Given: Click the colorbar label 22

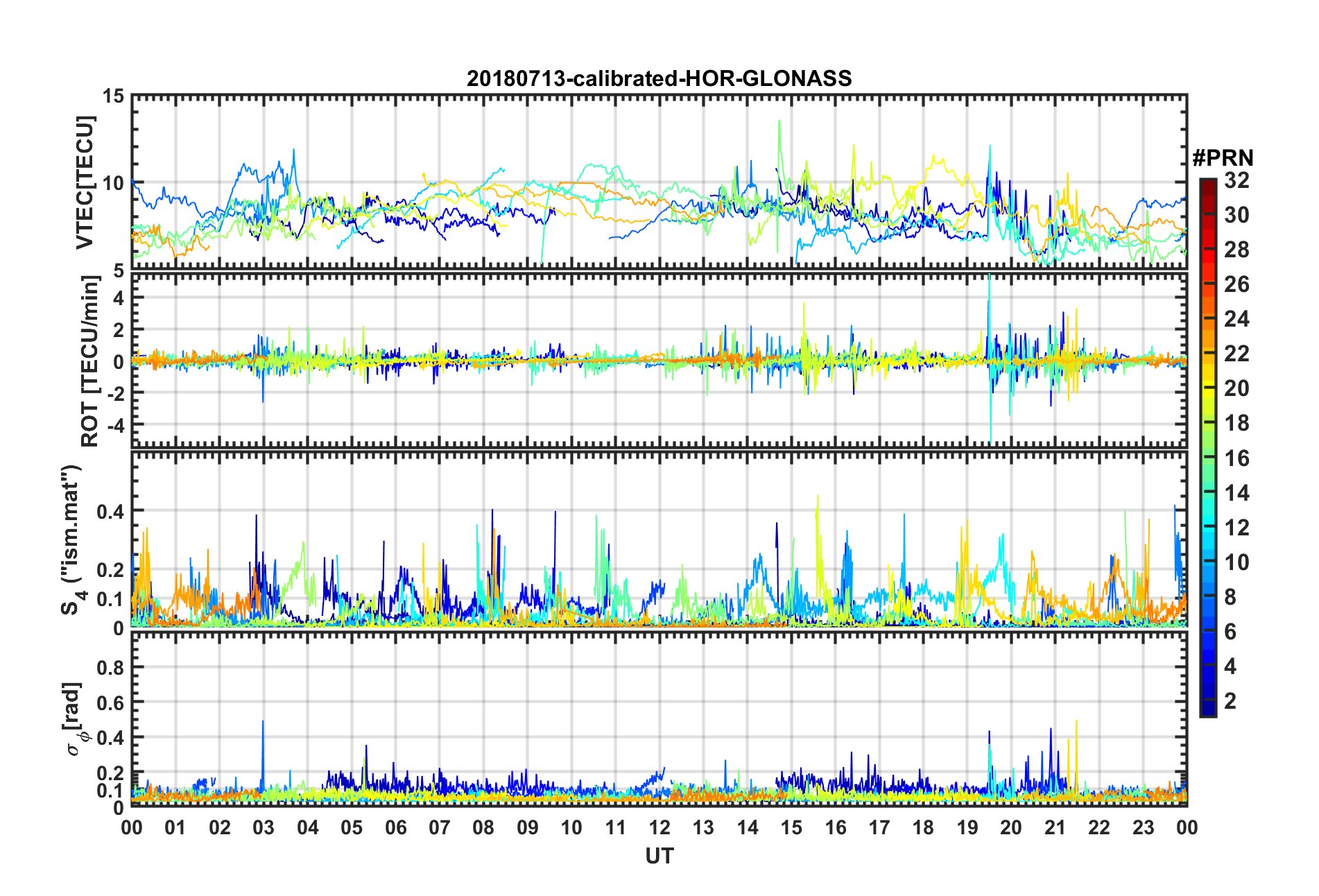Looking at the screenshot, I should [x=1236, y=354].
